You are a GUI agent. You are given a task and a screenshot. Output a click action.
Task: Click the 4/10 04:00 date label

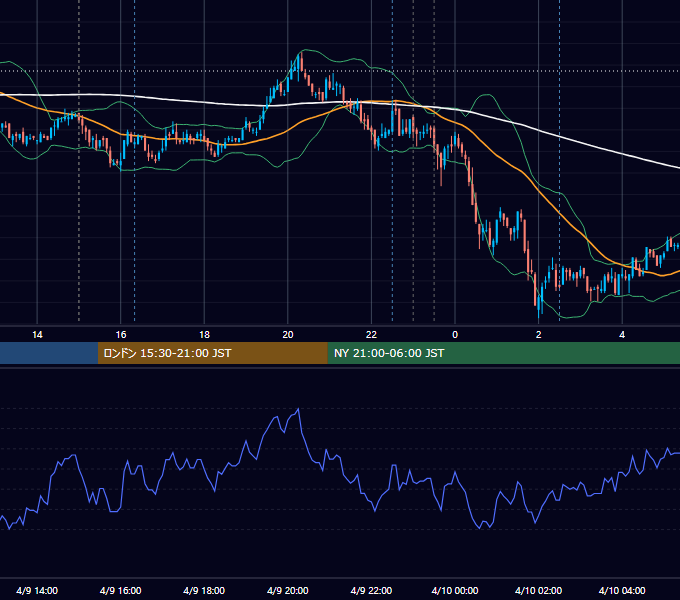pos(622,590)
